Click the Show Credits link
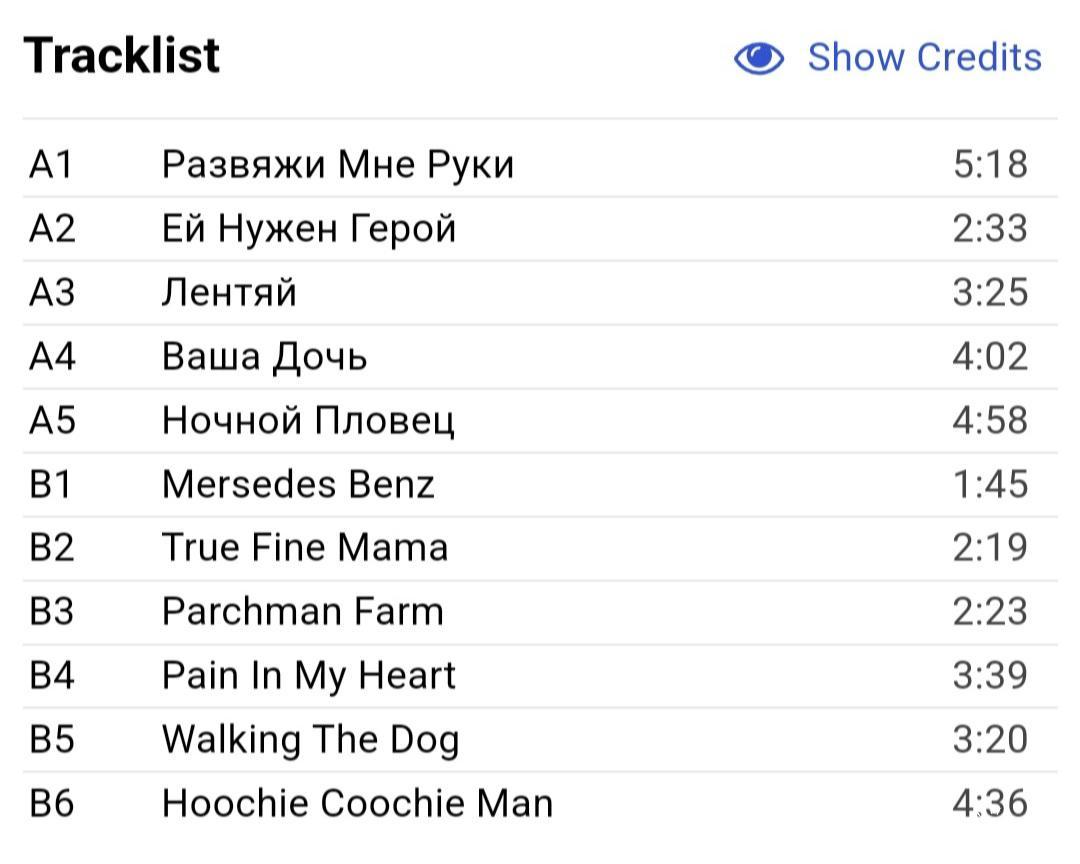The width and height of the screenshot is (1080, 864). pyautogui.click(x=924, y=57)
